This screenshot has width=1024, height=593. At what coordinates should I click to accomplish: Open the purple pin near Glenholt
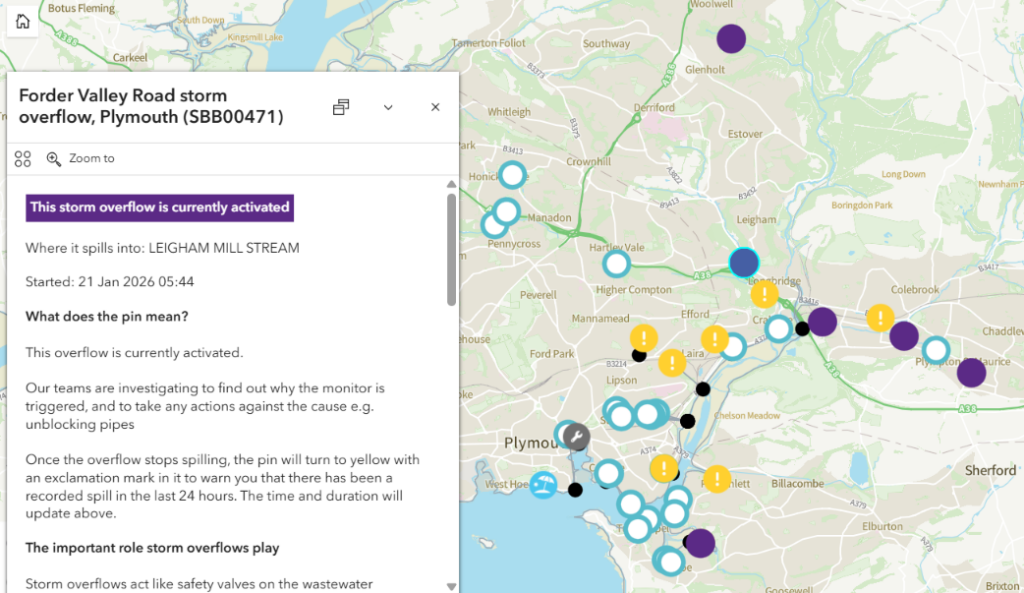732,39
